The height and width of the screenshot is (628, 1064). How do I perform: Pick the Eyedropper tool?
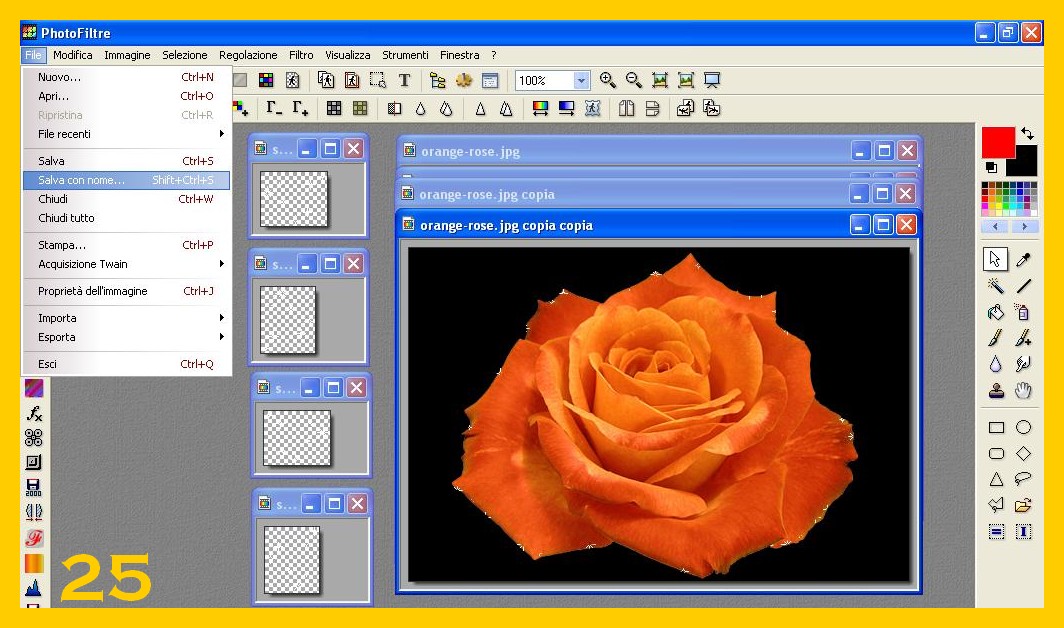click(1023, 260)
